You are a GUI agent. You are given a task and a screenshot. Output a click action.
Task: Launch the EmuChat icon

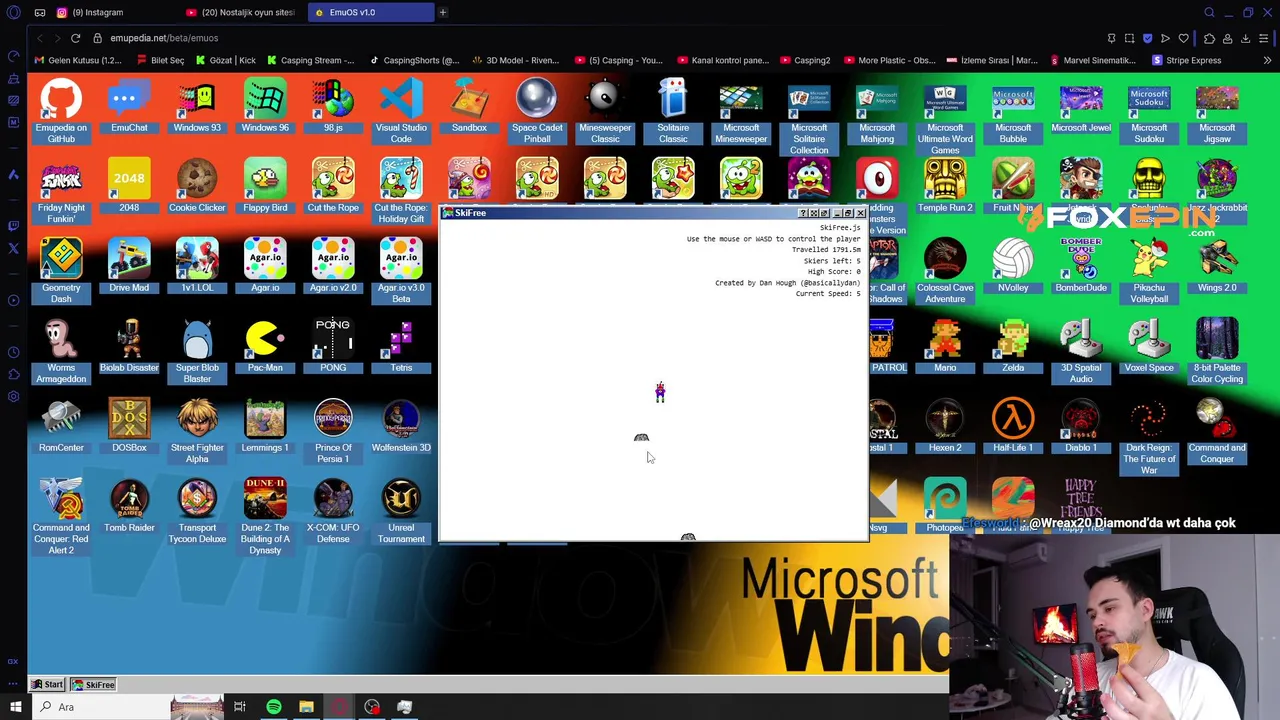point(129,106)
